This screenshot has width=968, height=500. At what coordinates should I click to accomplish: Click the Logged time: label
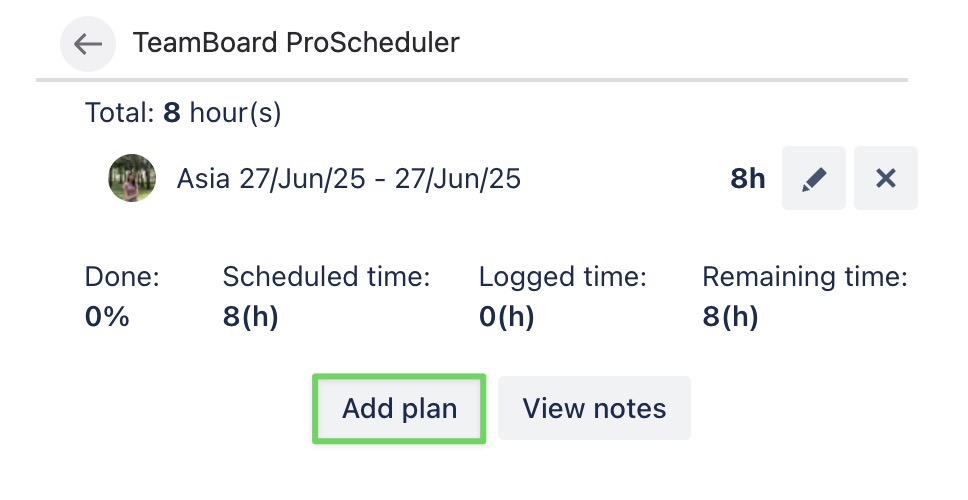(563, 277)
